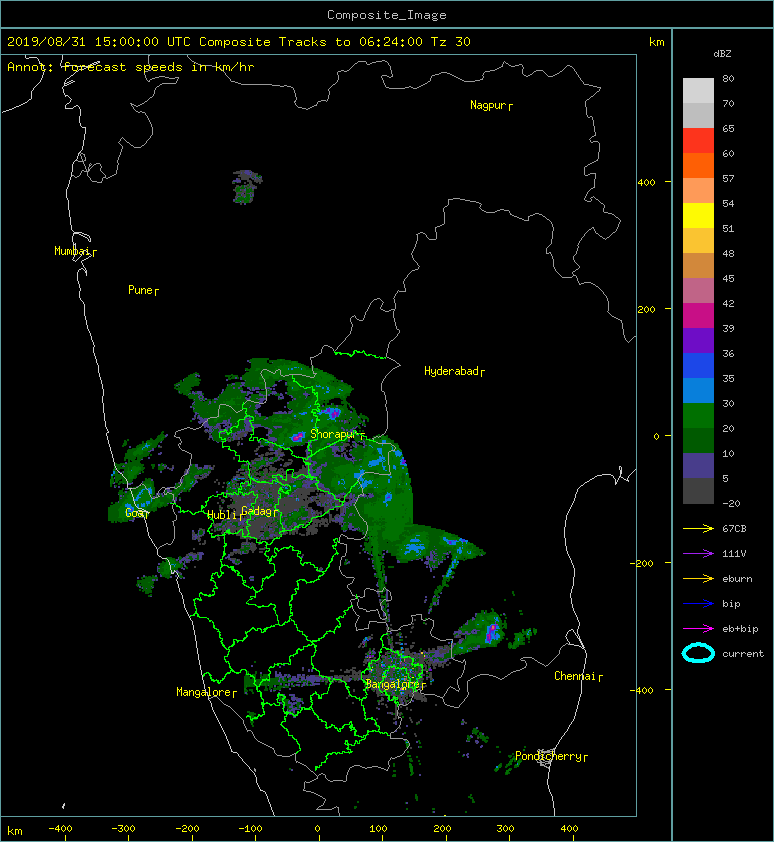Click the yellow 67CB arrow in legend
Screen dimensions: 774x842
click(698, 528)
